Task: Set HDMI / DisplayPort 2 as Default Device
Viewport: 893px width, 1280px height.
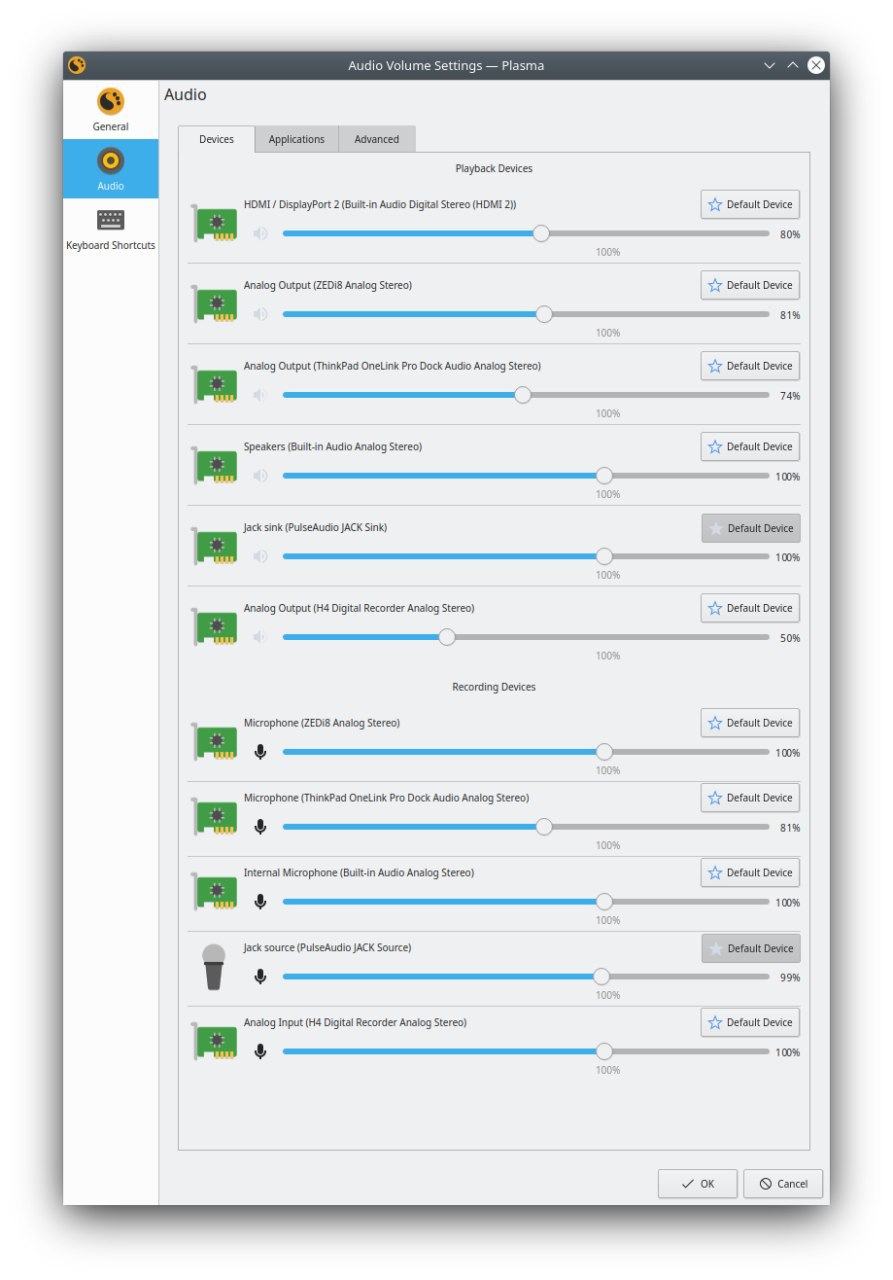Action: tap(750, 205)
